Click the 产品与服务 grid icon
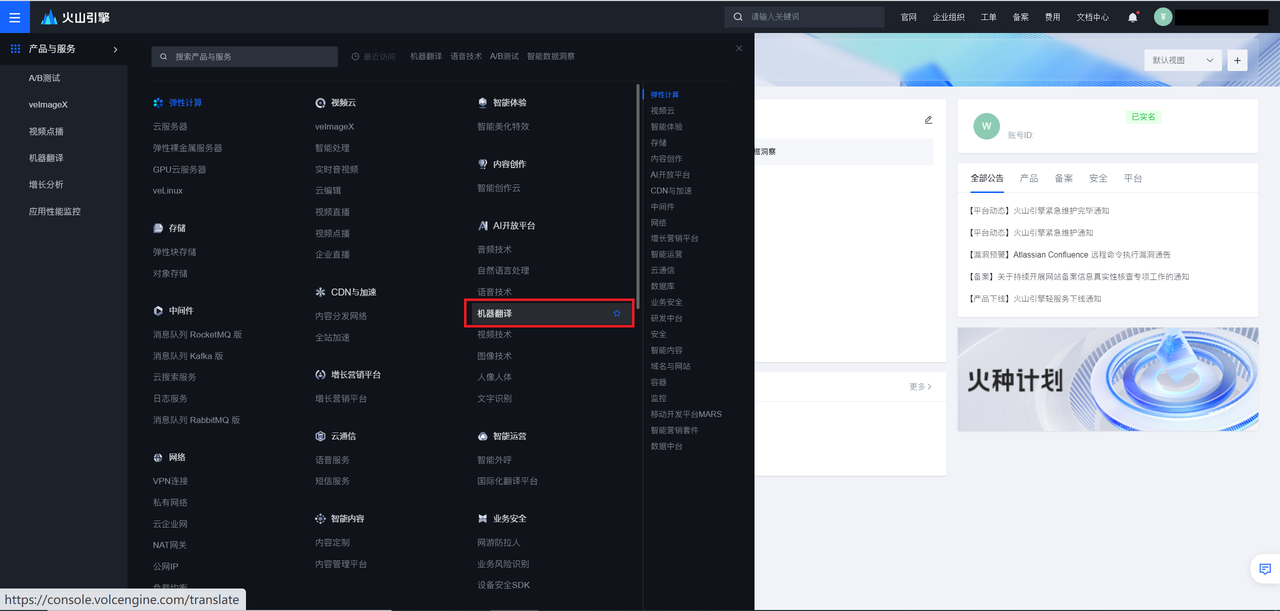Screen dimensions: 1280x611 [x=15, y=49]
